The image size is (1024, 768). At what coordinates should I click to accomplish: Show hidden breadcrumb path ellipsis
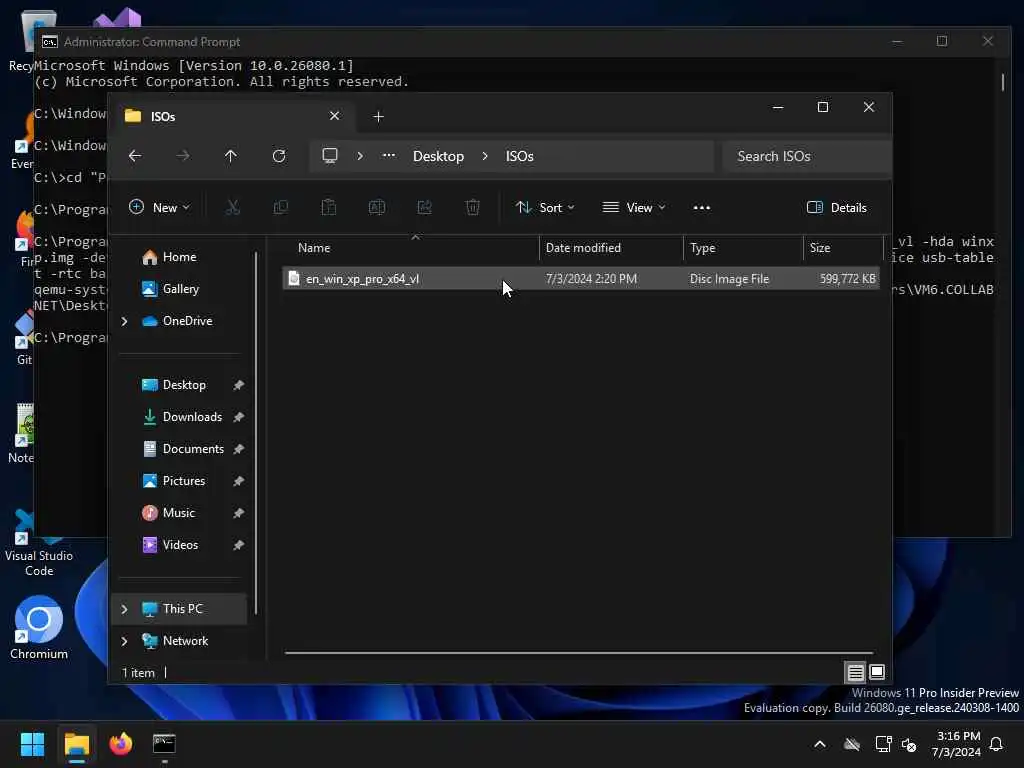coord(389,155)
